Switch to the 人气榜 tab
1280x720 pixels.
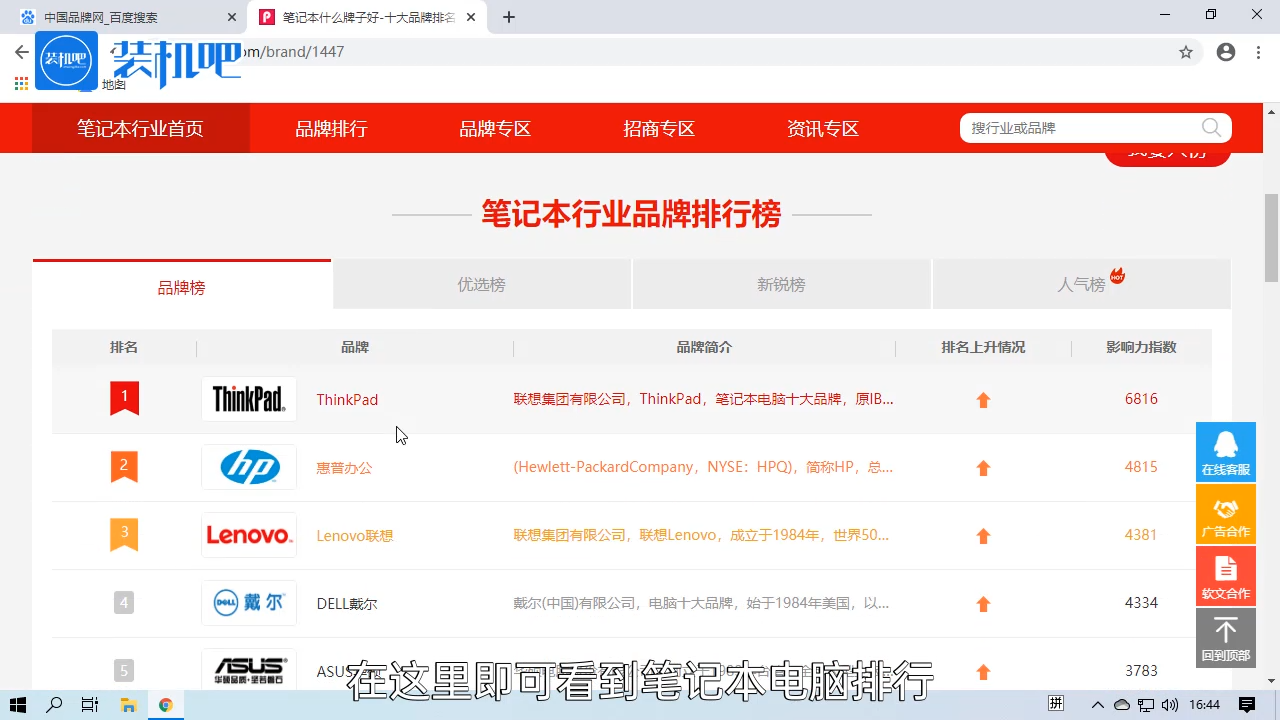click(1081, 284)
